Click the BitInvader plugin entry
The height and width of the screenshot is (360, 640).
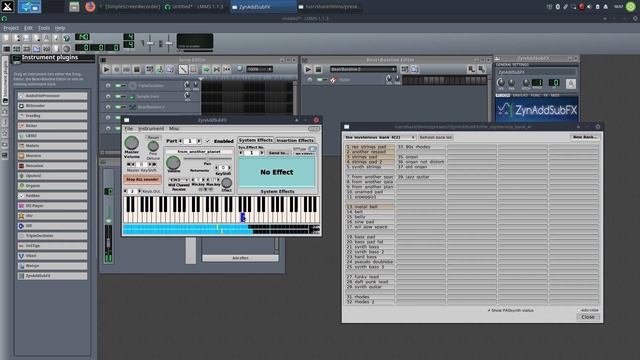click(x=52, y=106)
